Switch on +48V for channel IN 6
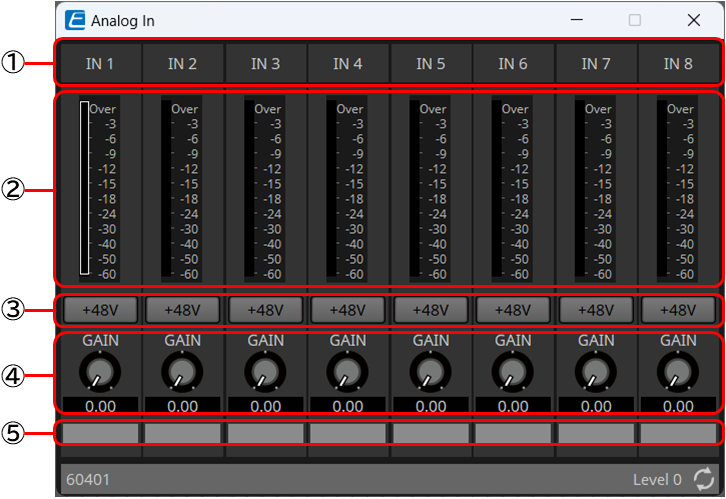Viewport: 726px width, 499px height. point(513,310)
